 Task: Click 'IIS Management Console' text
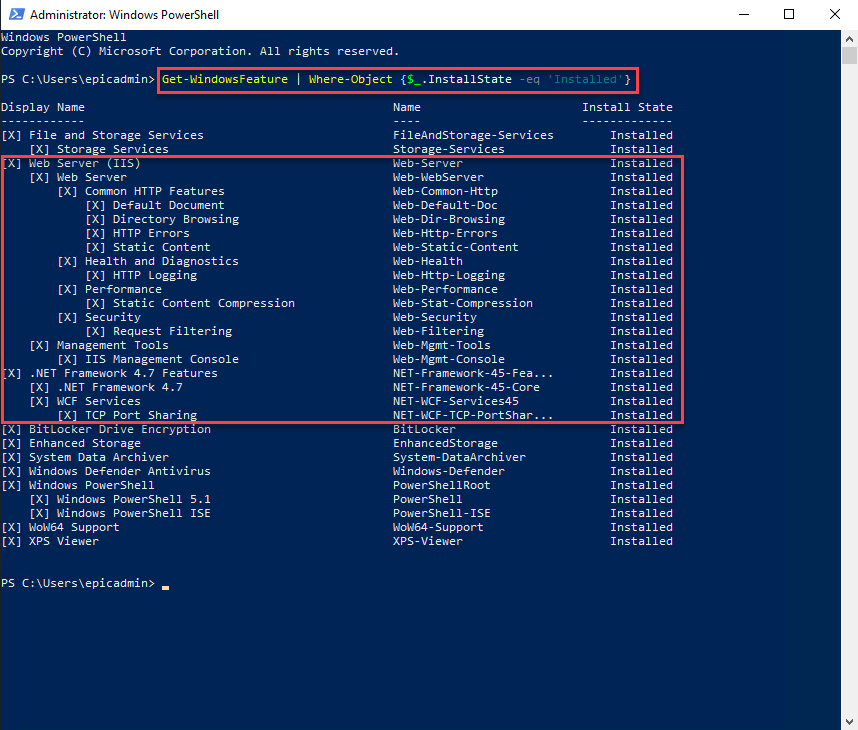(161, 359)
